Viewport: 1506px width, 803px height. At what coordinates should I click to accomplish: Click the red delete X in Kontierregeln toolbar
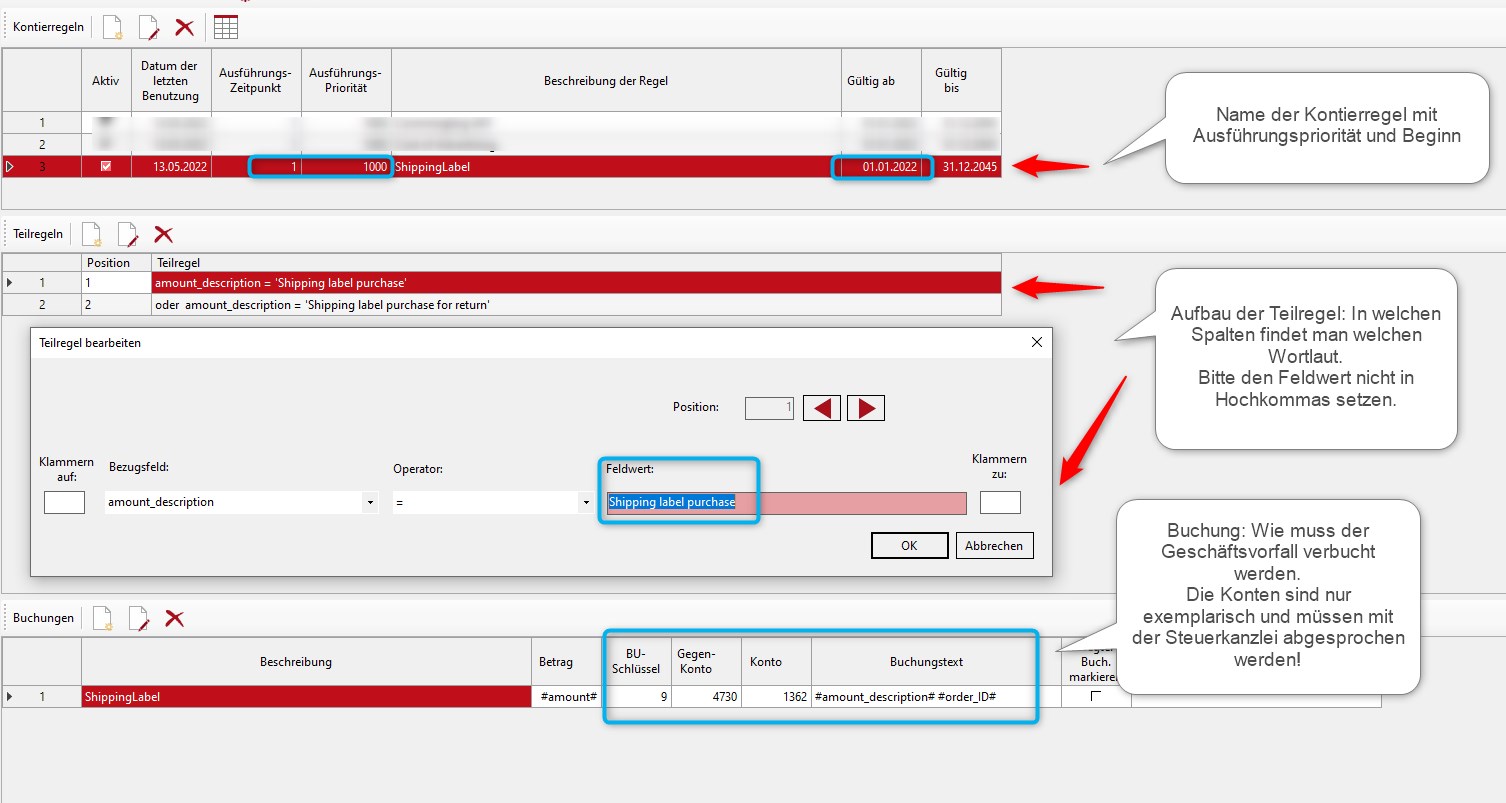pos(184,28)
